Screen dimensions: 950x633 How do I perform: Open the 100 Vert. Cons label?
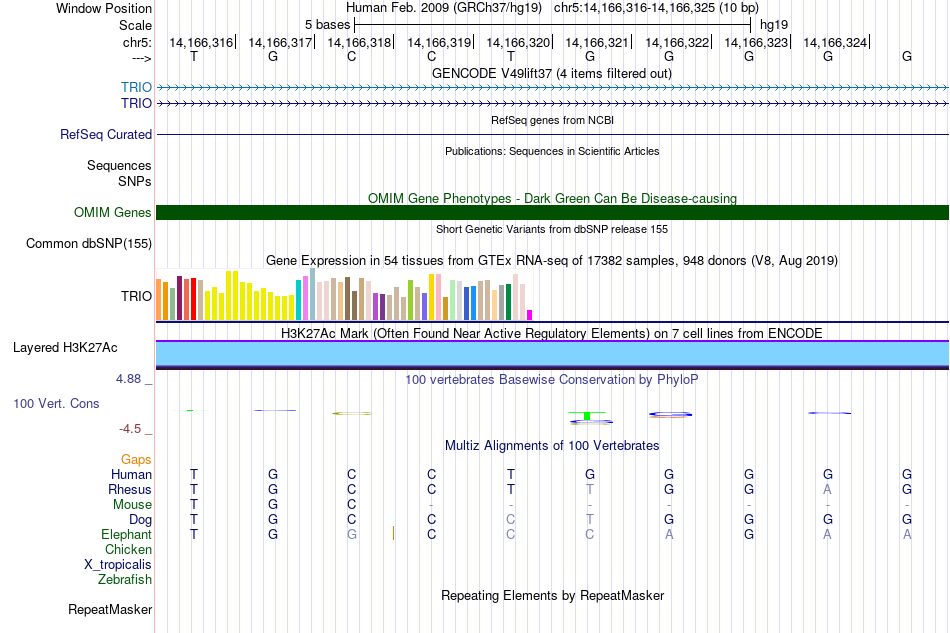(56, 403)
